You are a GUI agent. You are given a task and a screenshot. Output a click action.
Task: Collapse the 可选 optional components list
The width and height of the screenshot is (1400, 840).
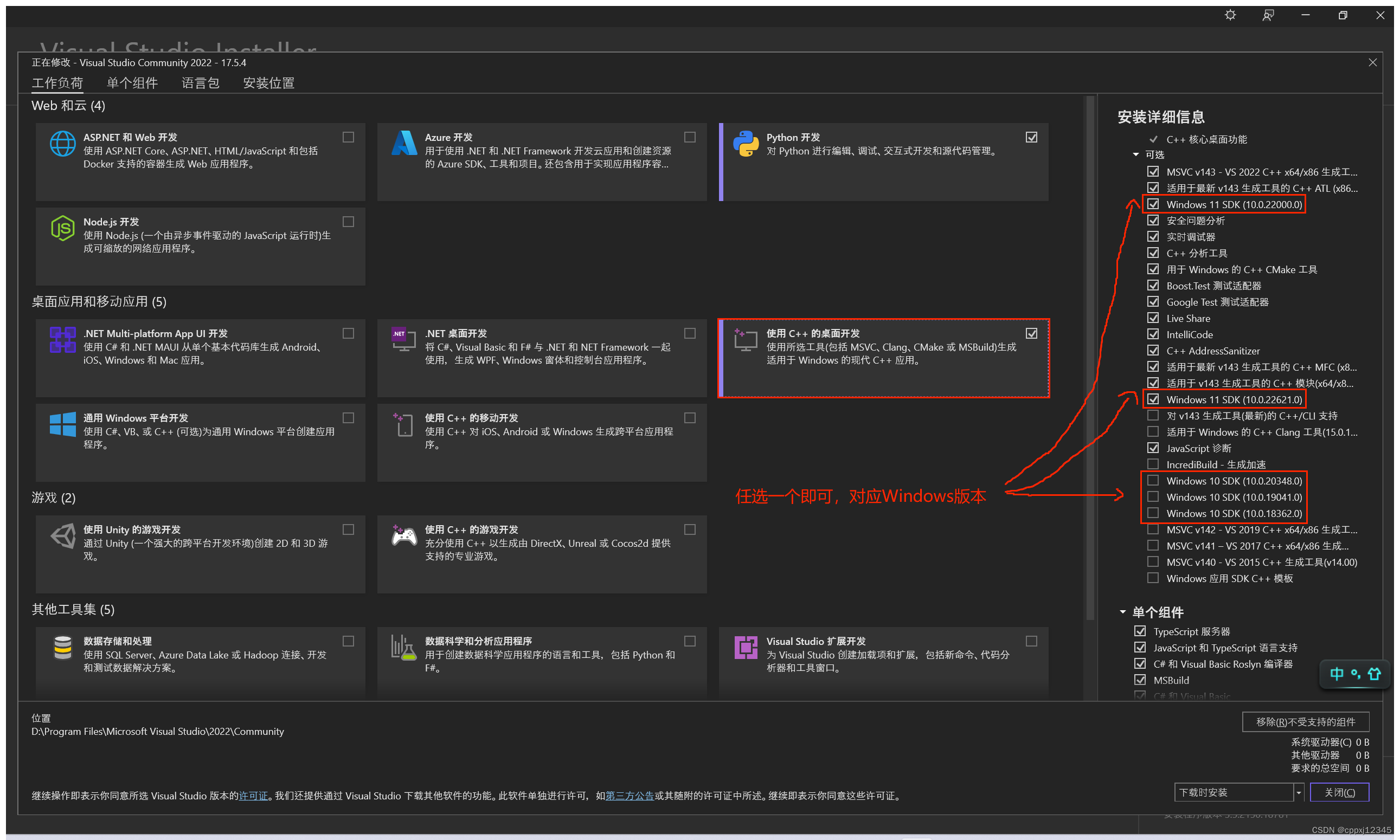[1135, 154]
